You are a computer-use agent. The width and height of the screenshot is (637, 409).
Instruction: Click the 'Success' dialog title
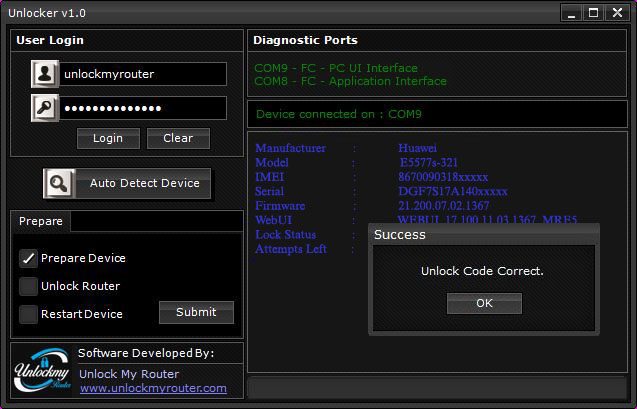[400, 235]
